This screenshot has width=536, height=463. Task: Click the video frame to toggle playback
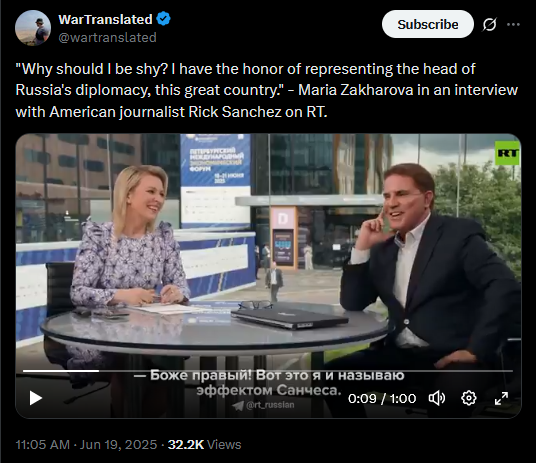click(x=268, y=251)
